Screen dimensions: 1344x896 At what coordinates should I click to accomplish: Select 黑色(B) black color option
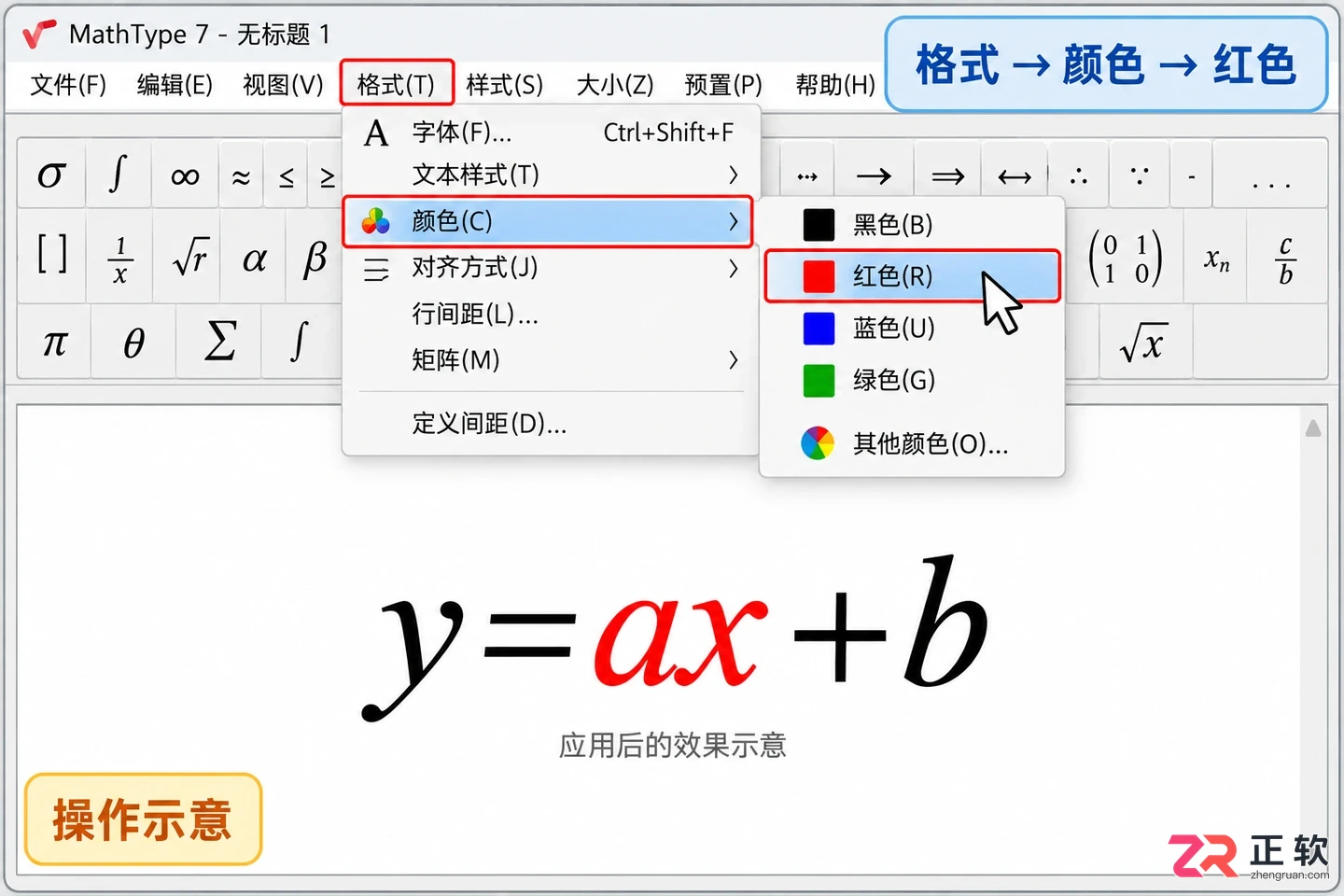pos(912,225)
